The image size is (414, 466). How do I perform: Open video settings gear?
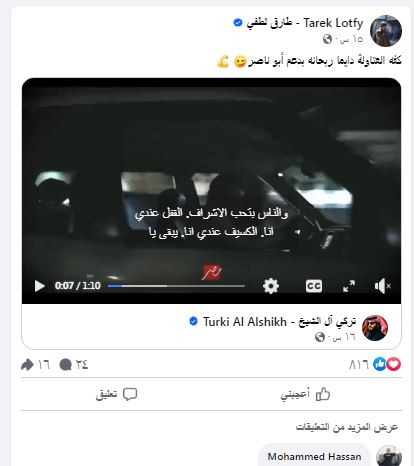click(271, 286)
